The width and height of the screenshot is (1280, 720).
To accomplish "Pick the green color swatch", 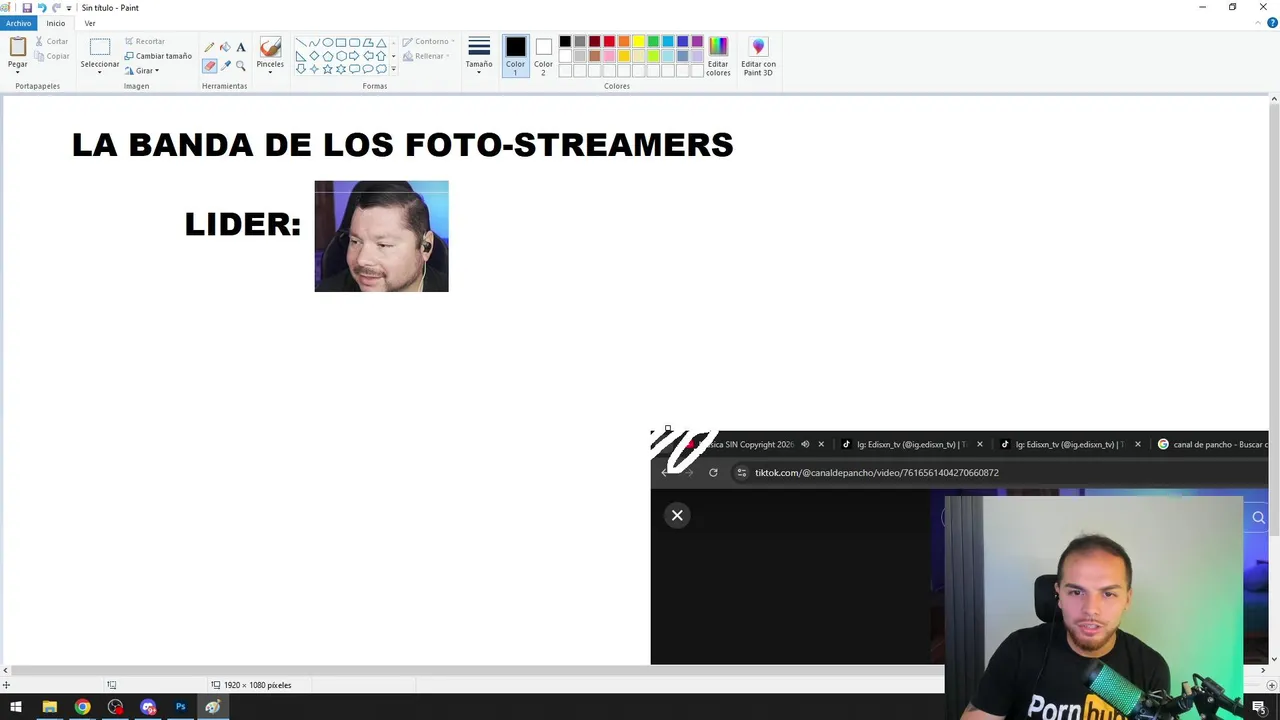I will click(653, 41).
